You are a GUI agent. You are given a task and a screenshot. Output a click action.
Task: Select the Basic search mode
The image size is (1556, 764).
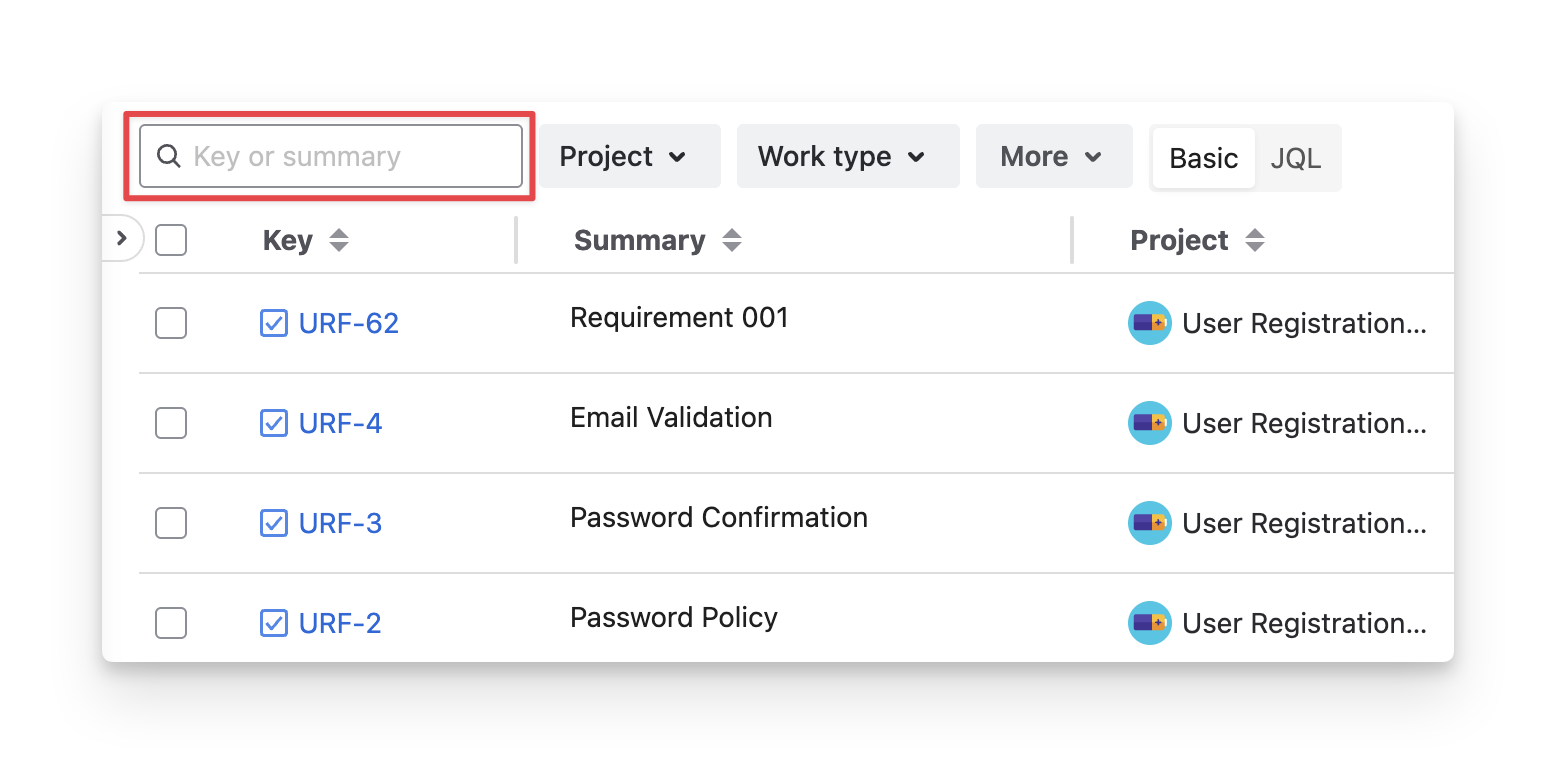pos(1203,158)
